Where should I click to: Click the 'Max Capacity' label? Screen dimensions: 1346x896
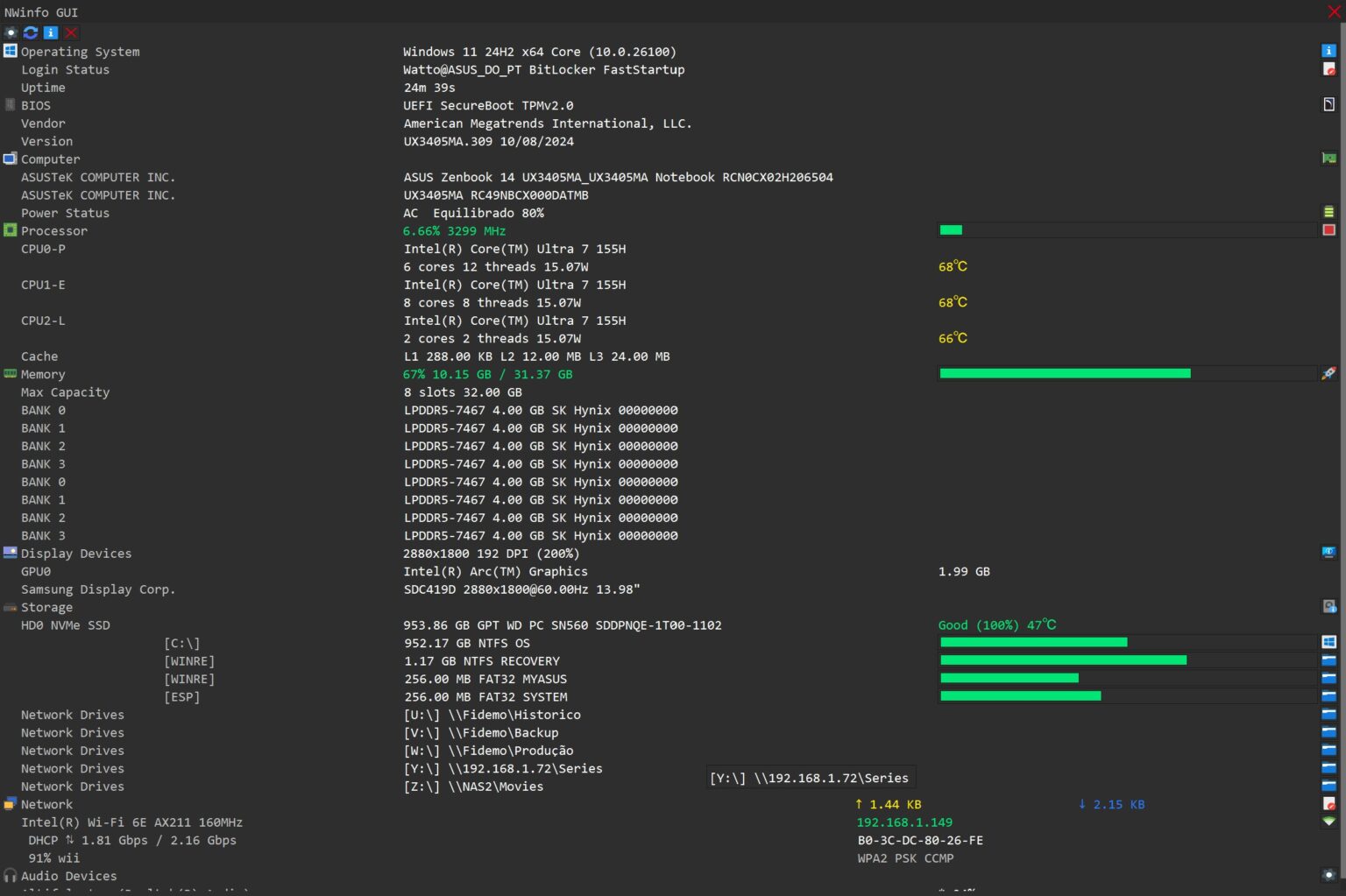pyautogui.click(x=65, y=392)
